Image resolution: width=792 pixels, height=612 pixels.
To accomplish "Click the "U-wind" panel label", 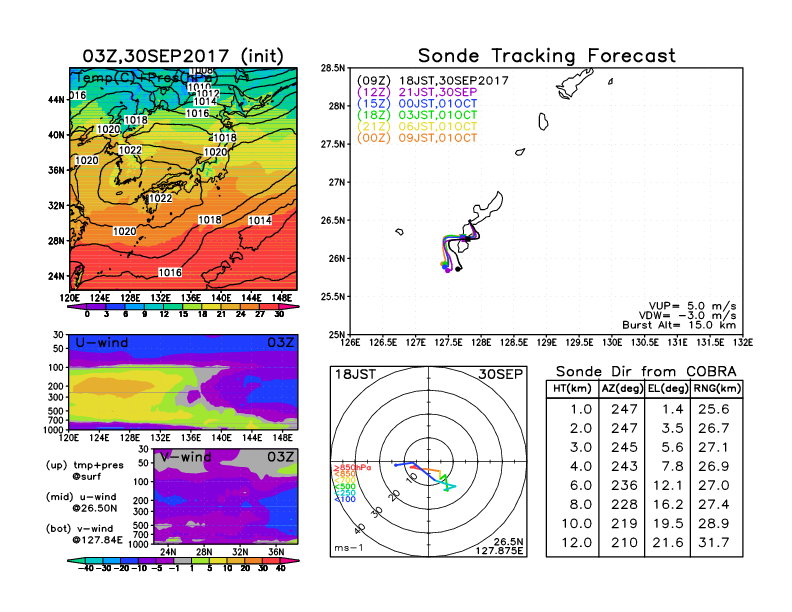I will click(102, 342).
